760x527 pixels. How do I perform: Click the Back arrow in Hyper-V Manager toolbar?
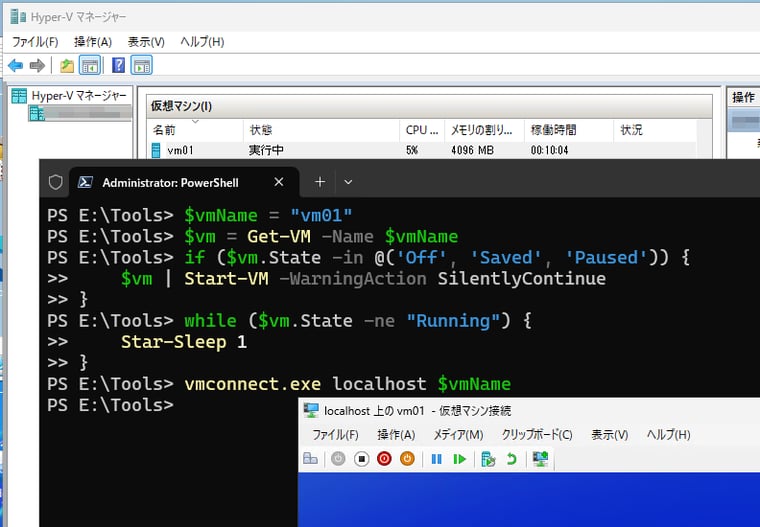click(x=16, y=65)
